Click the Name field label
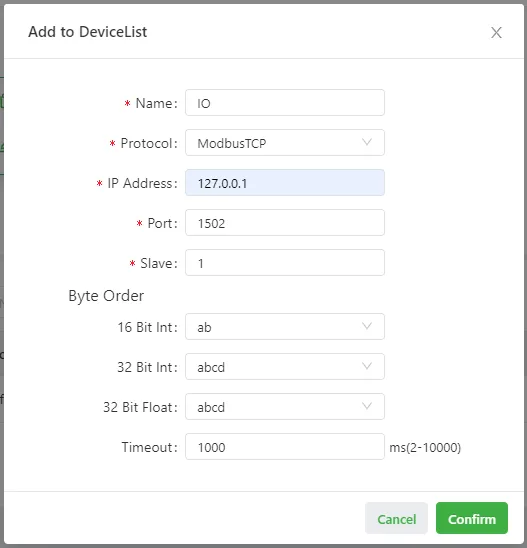The image size is (527, 548). (x=157, y=103)
